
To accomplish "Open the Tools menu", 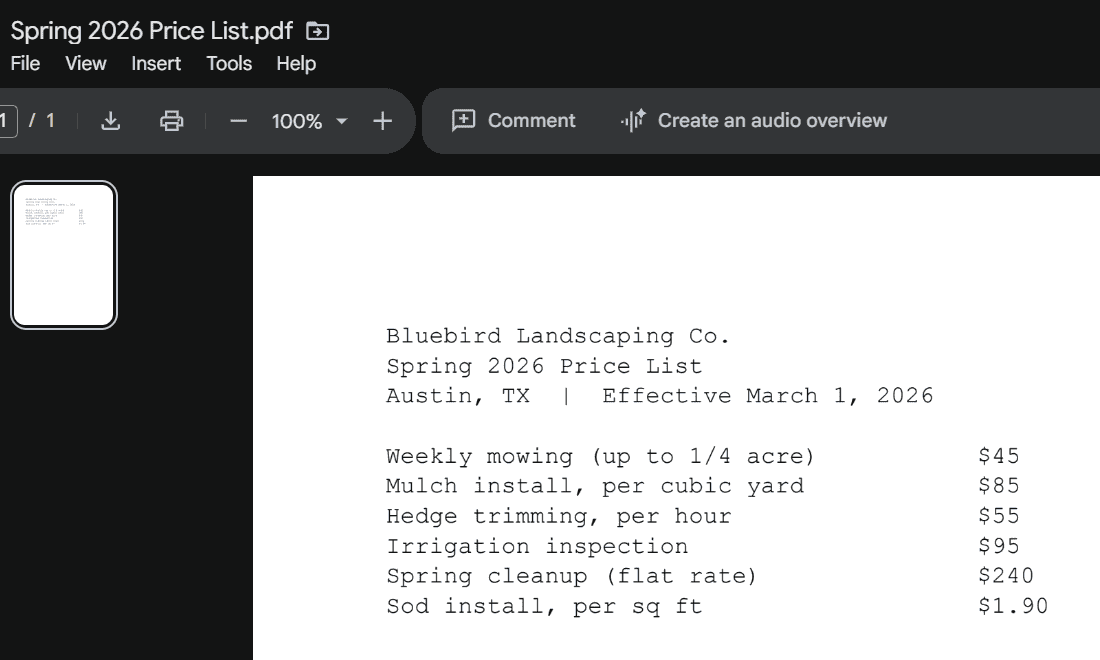I will click(229, 64).
